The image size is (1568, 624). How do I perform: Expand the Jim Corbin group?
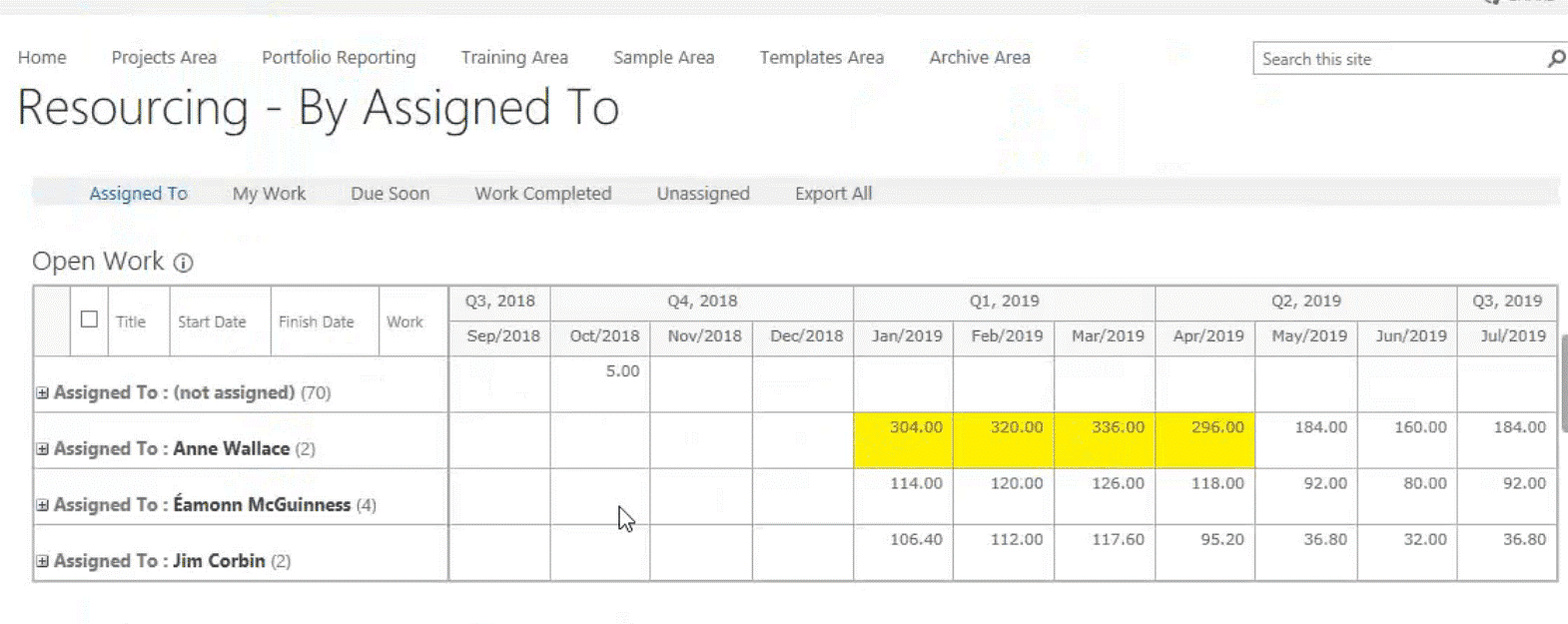(42, 561)
